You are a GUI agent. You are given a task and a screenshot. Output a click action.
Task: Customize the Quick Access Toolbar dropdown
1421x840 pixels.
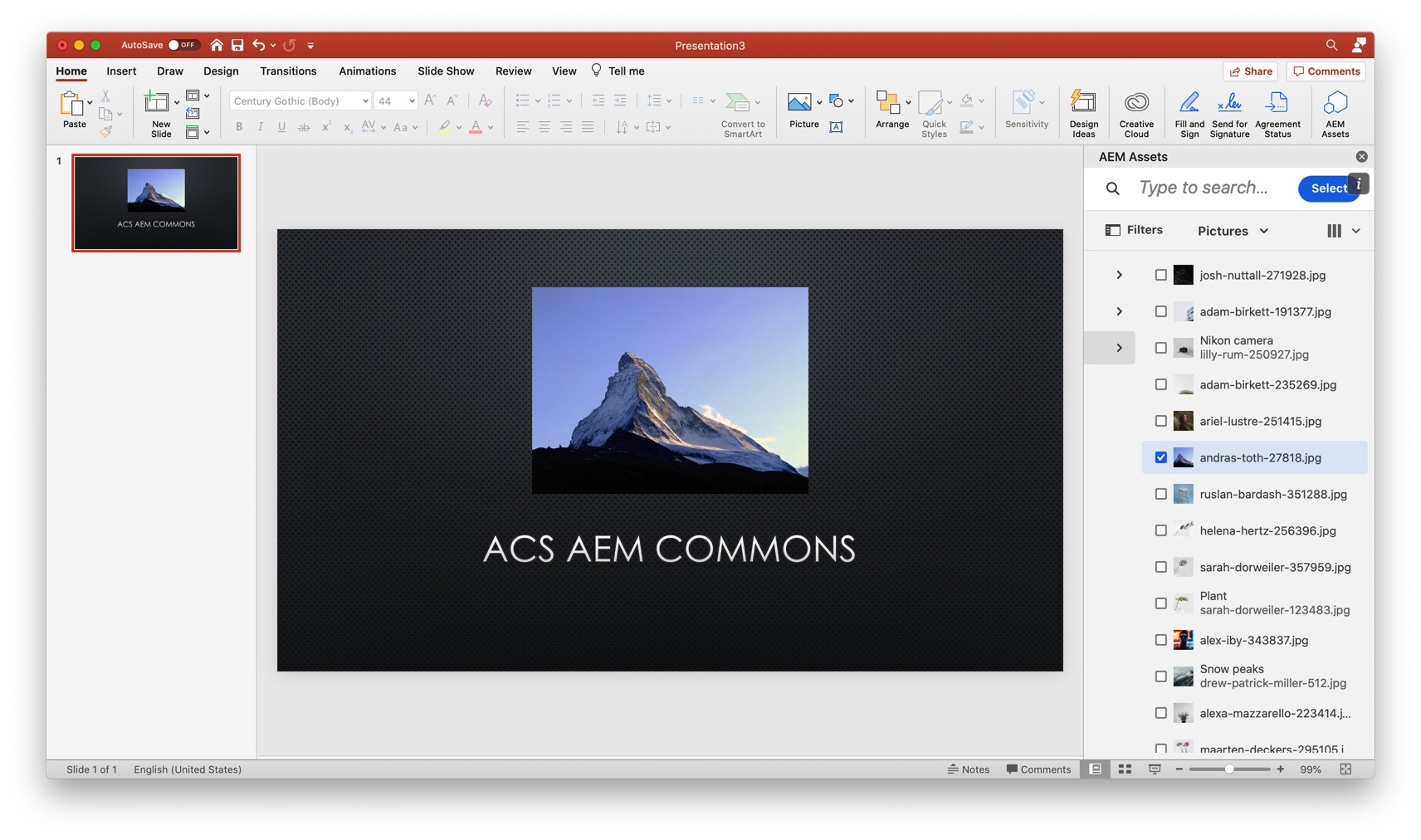310,45
